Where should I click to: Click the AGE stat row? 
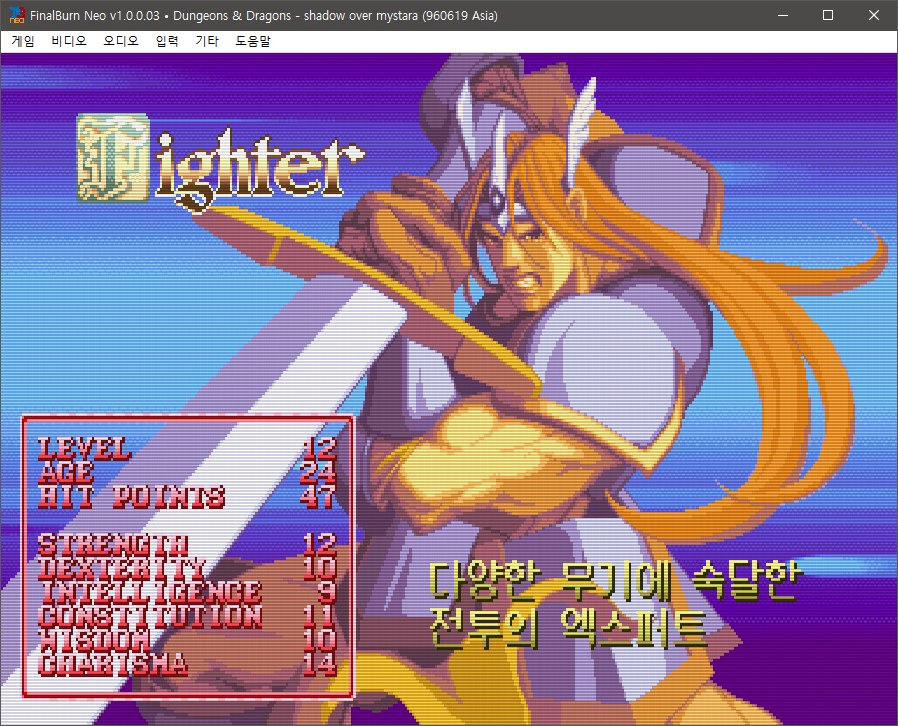[x=187, y=473]
